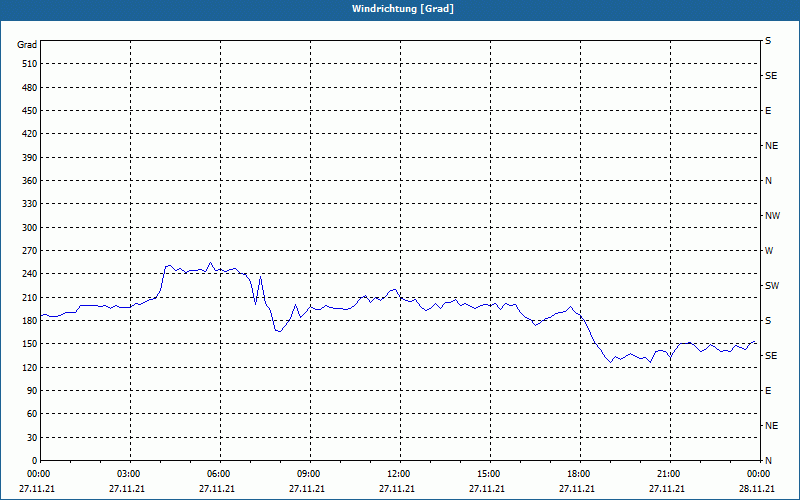
Task: Click the Windrichtung [Grad] chart title
Action: [403, 9]
